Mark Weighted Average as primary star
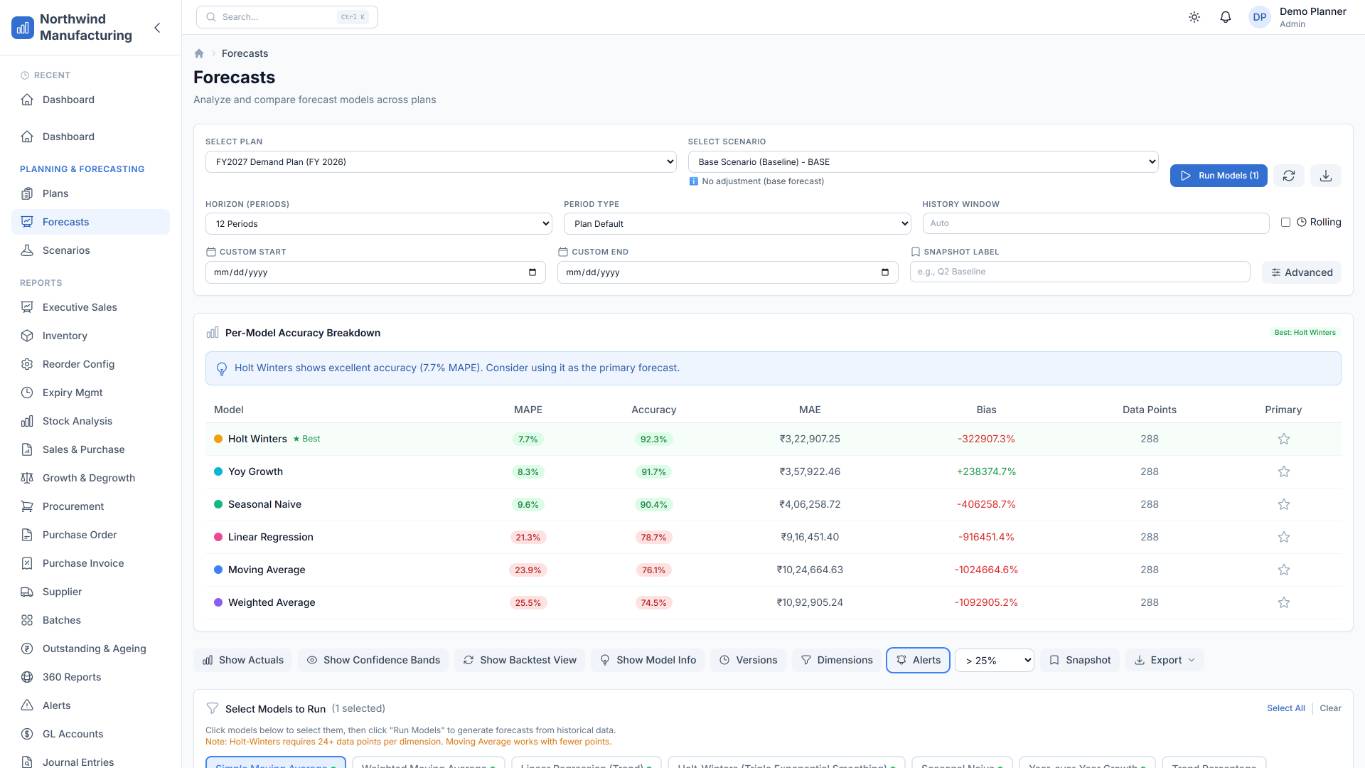1365x768 pixels. click(x=1284, y=603)
